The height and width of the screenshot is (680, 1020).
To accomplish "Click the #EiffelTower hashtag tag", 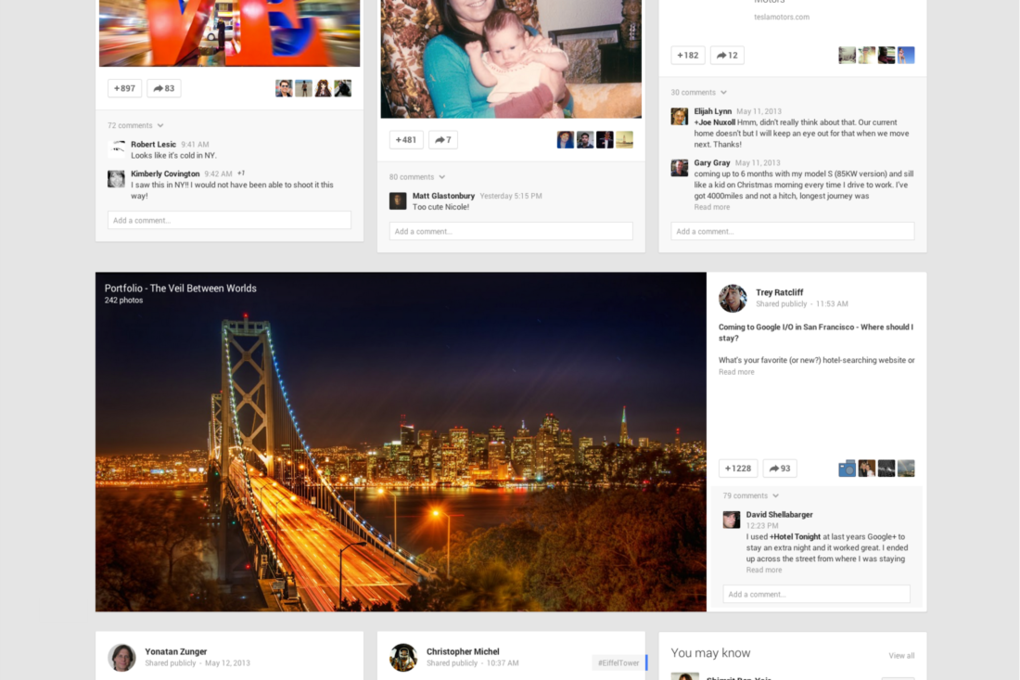I will [x=618, y=663].
